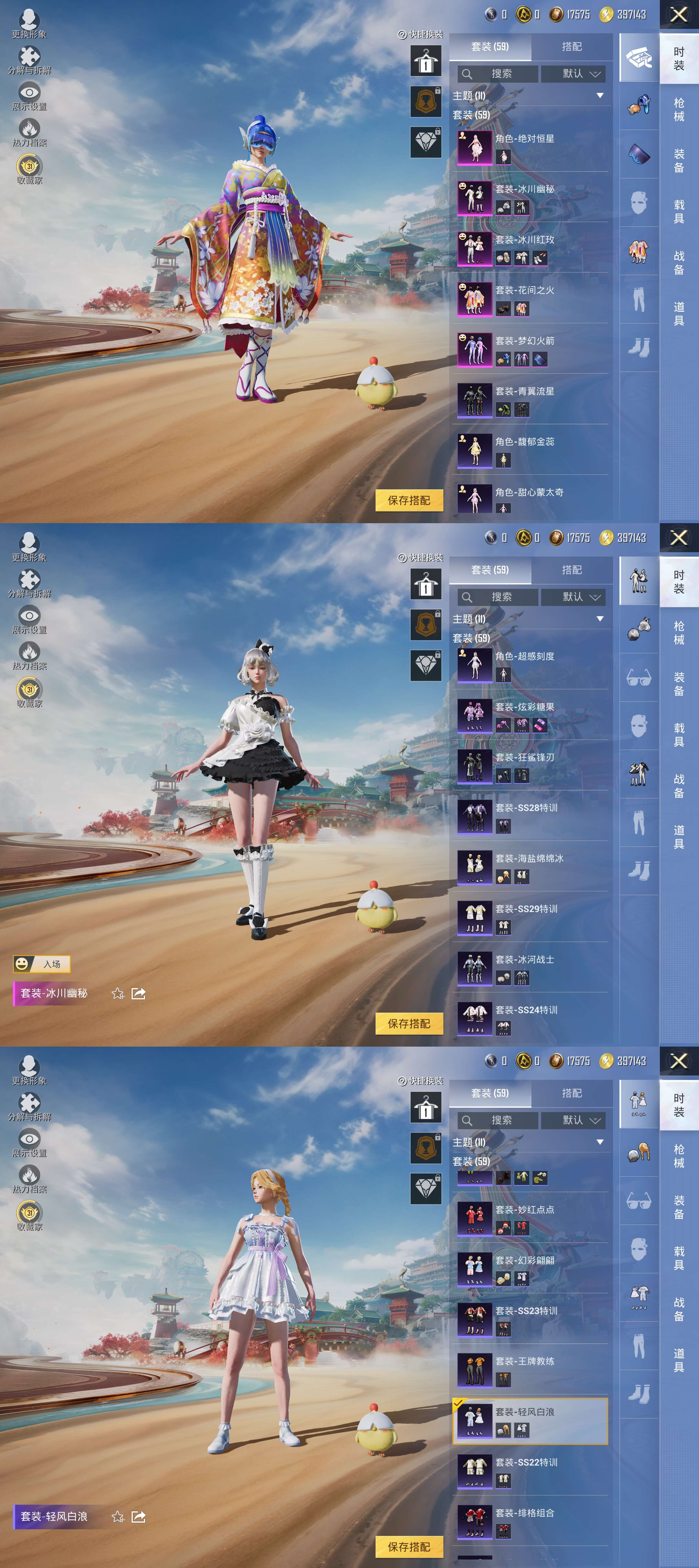The image size is (699, 1568).
Task: Click 保存搭配 below the kimono character
Action: point(409,500)
